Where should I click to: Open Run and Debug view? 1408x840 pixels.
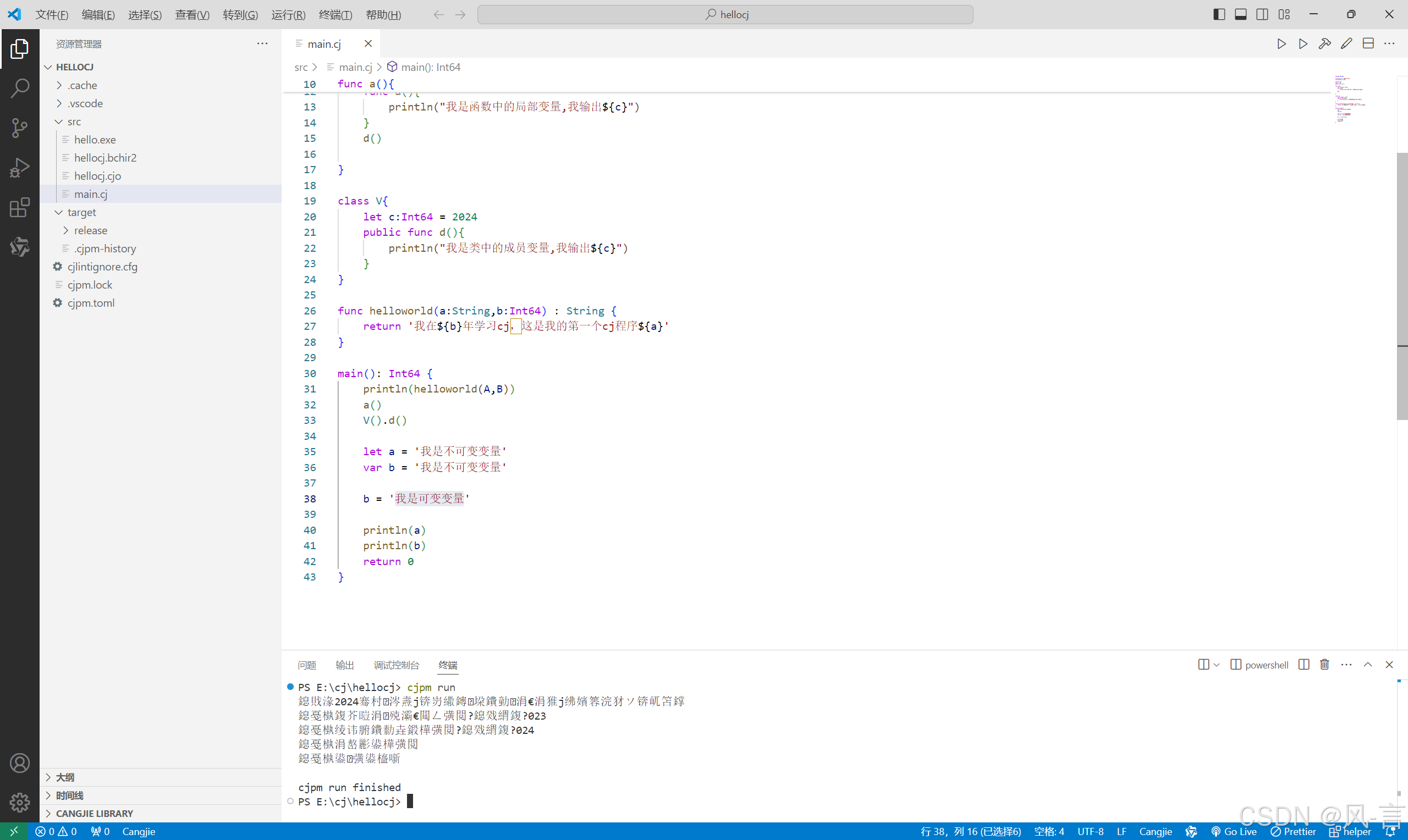click(20, 168)
